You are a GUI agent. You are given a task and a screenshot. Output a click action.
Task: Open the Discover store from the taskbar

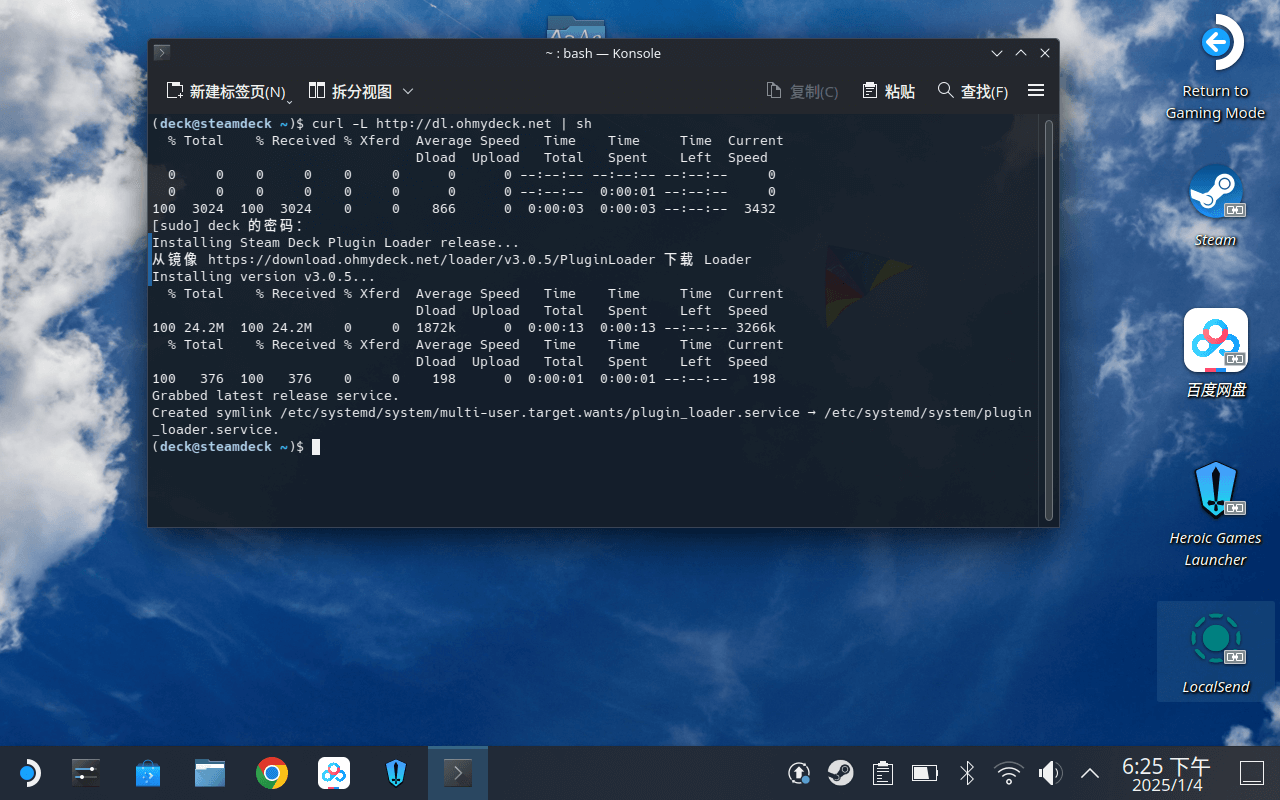[148, 773]
